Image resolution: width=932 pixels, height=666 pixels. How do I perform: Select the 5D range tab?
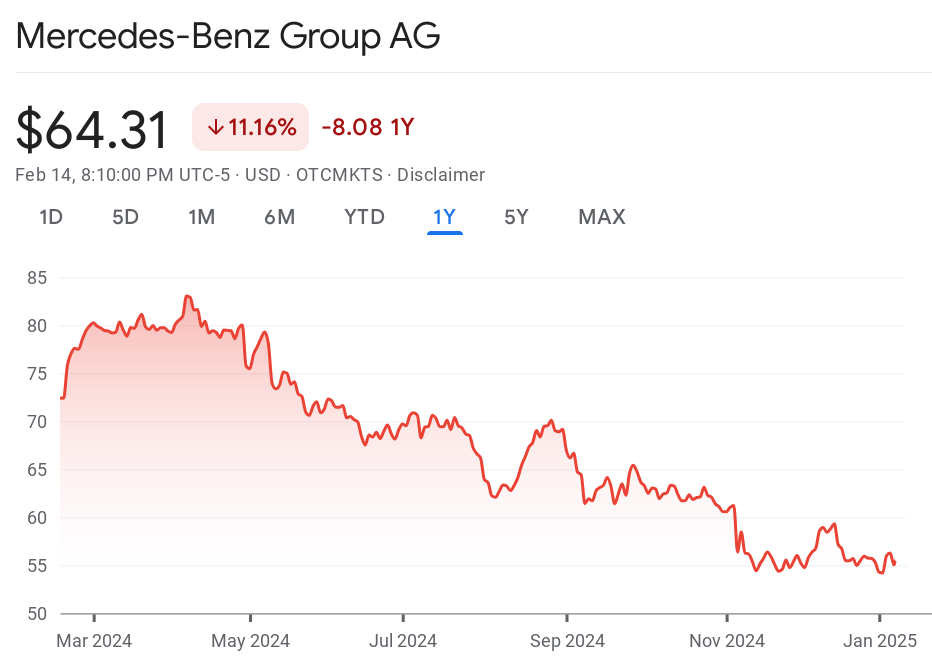125,217
